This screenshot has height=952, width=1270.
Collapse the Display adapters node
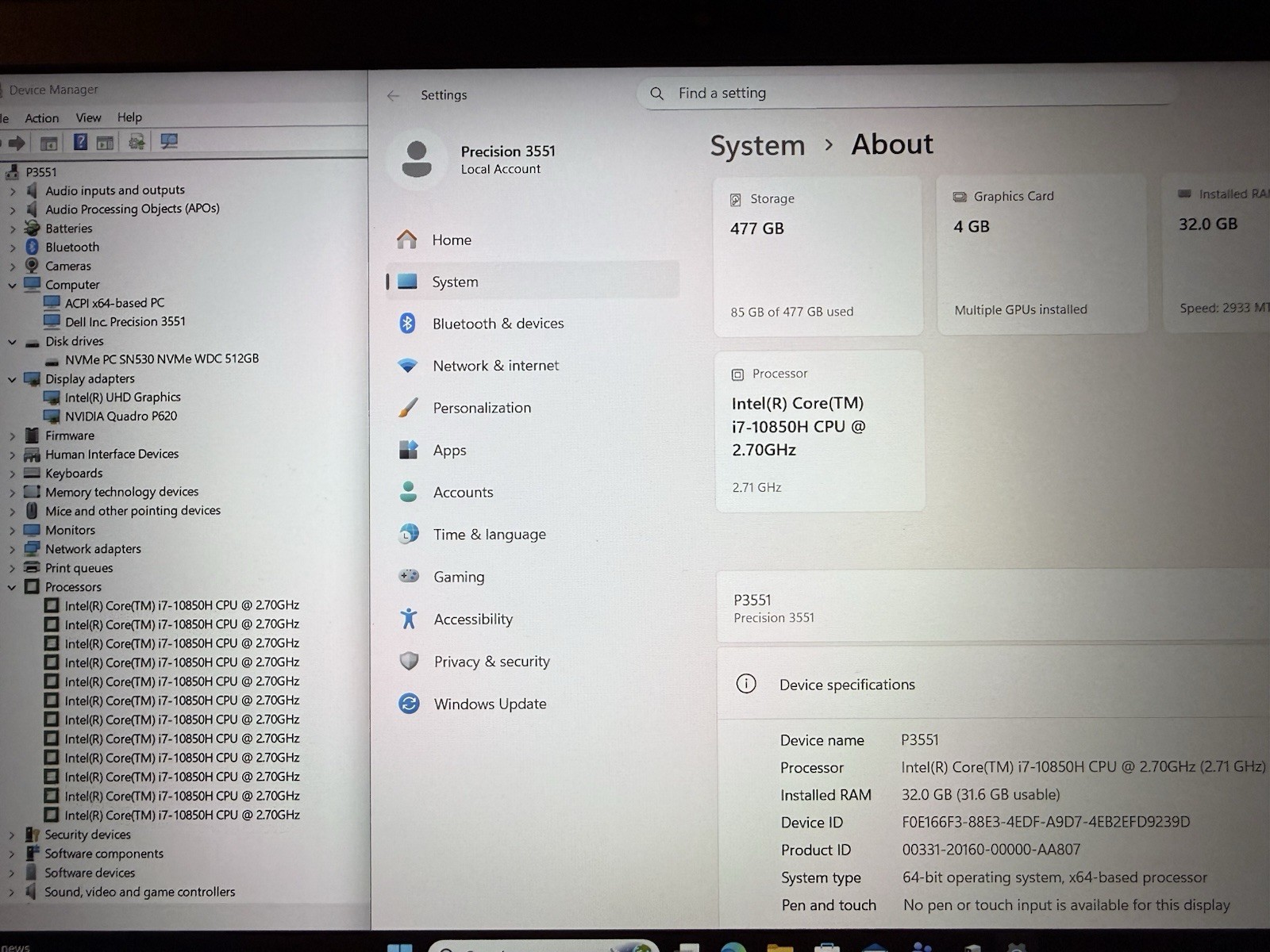point(13,379)
